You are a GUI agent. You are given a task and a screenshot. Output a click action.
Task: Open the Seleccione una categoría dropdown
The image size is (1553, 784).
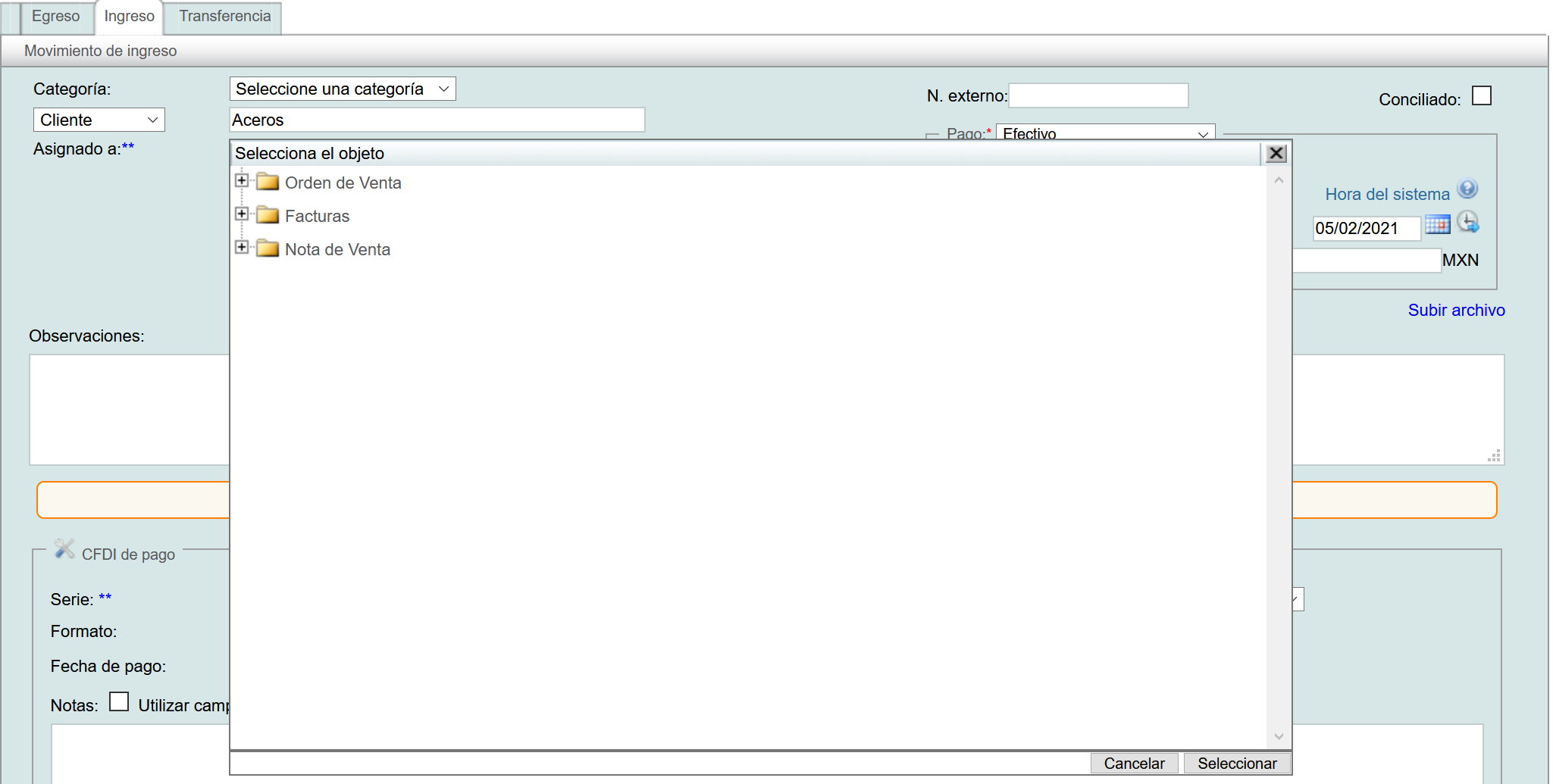pyautogui.click(x=342, y=89)
